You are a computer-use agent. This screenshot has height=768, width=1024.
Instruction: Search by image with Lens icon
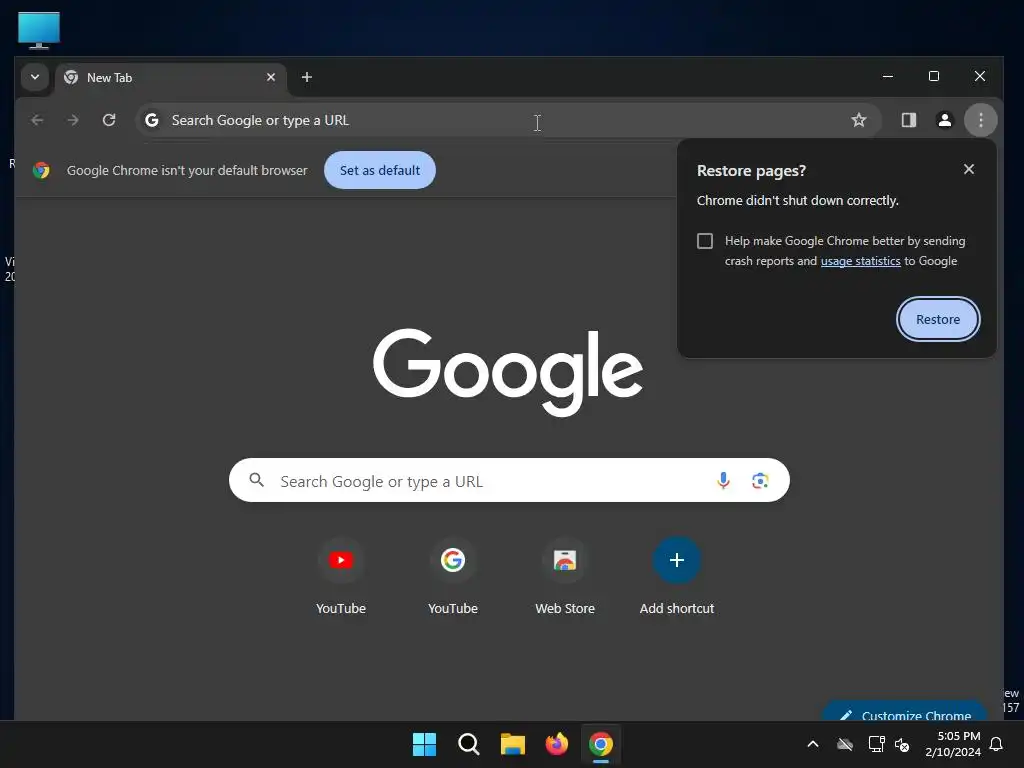click(760, 481)
